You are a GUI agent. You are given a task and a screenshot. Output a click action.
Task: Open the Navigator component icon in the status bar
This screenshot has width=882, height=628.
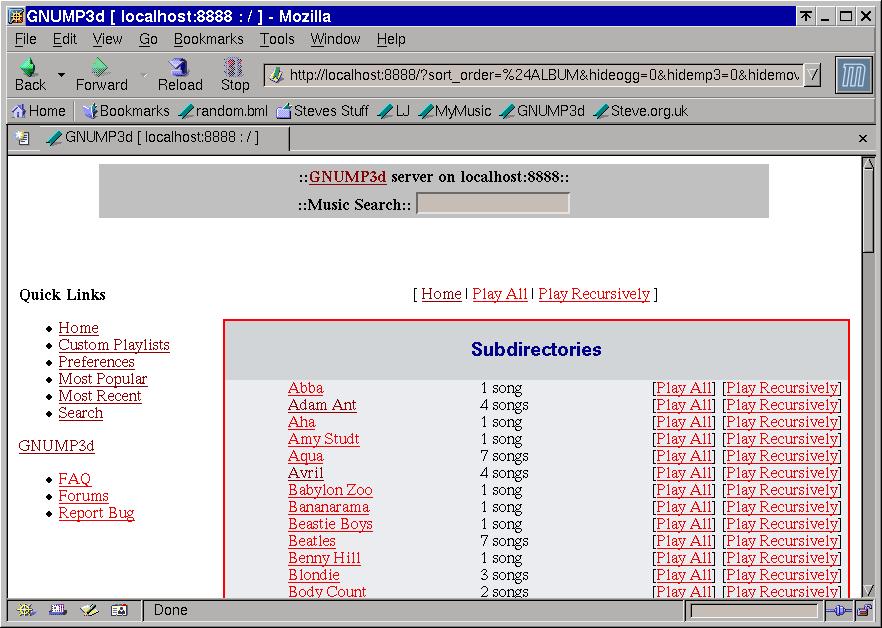26,610
